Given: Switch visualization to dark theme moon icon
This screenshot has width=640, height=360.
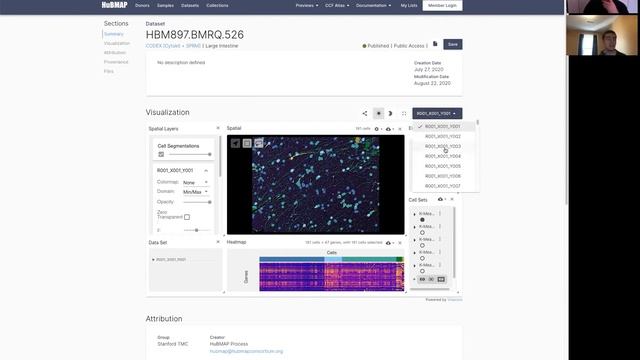Looking at the screenshot, I should click(x=390, y=113).
